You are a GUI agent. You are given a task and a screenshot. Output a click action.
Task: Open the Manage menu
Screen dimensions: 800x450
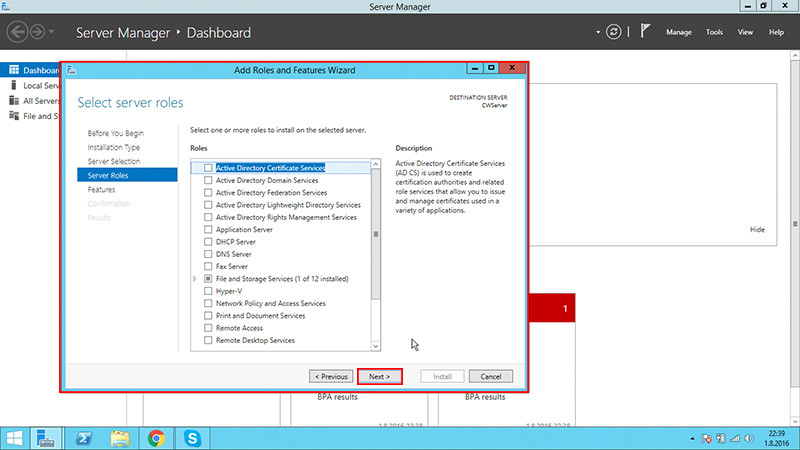[679, 32]
